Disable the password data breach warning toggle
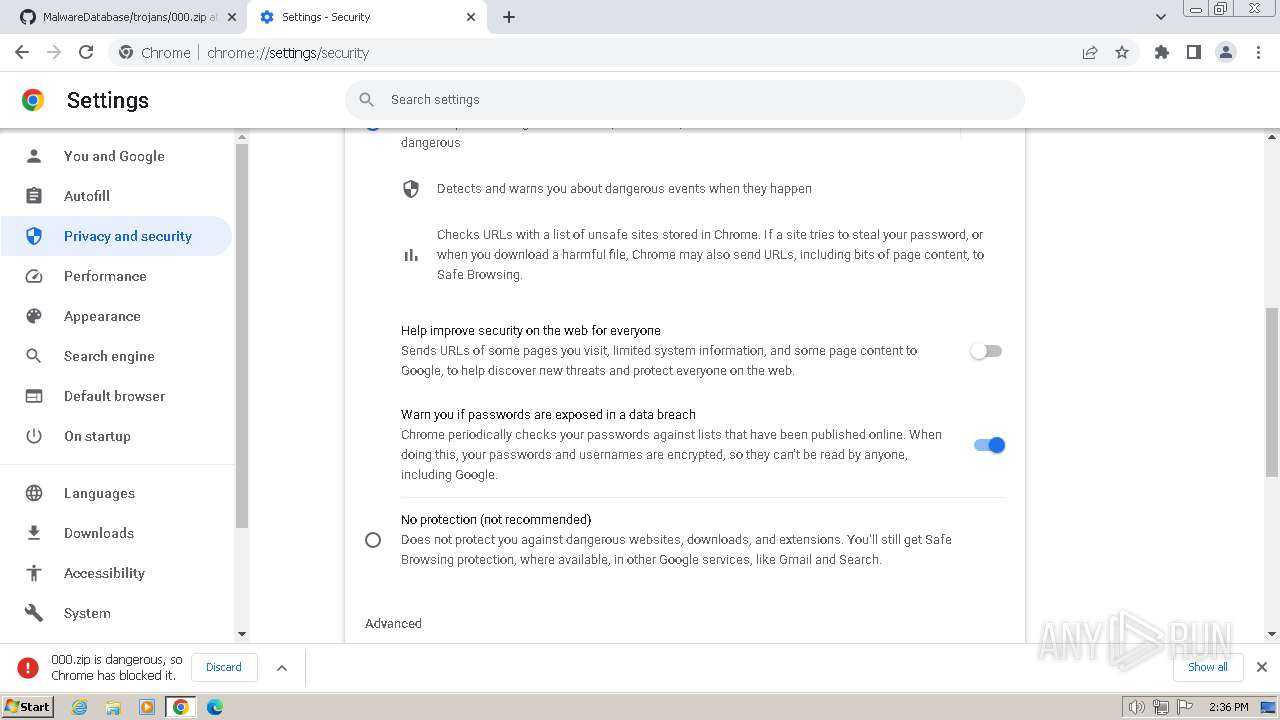Image resolution: width=1280 pixels, height=720 pixels. point(989,445)
